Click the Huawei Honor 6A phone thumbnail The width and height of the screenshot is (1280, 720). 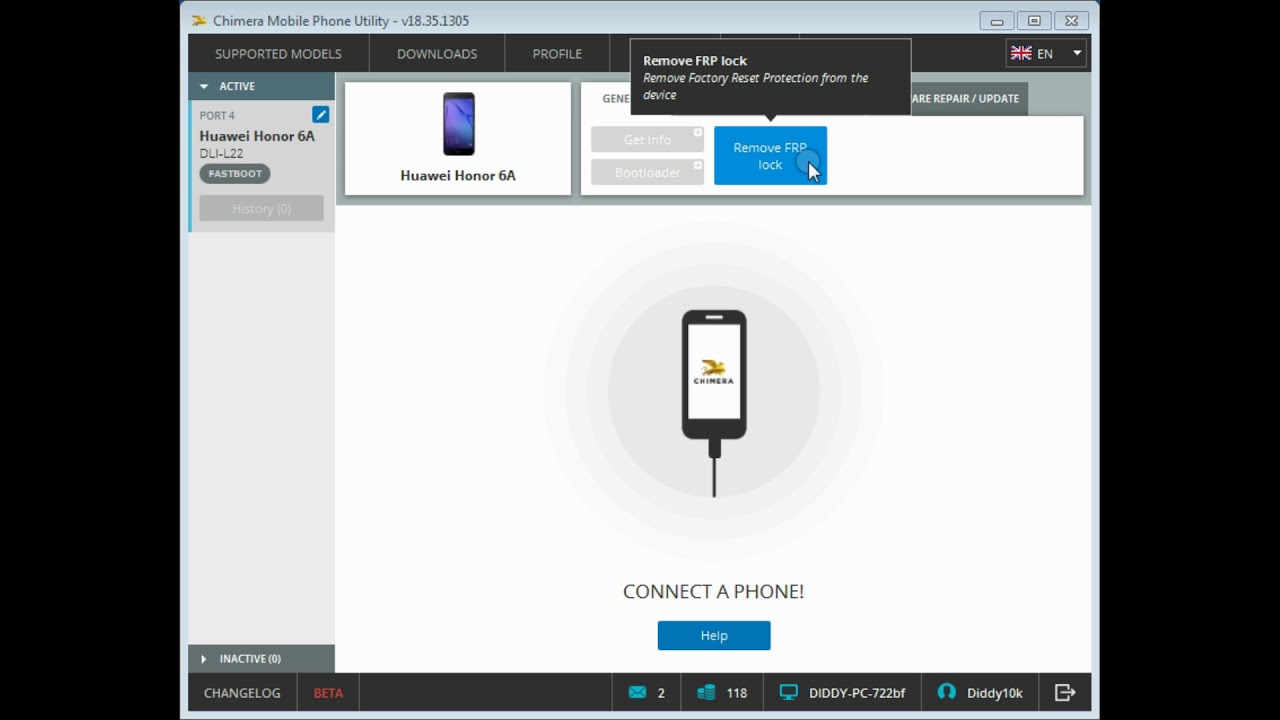coord(459,124)
